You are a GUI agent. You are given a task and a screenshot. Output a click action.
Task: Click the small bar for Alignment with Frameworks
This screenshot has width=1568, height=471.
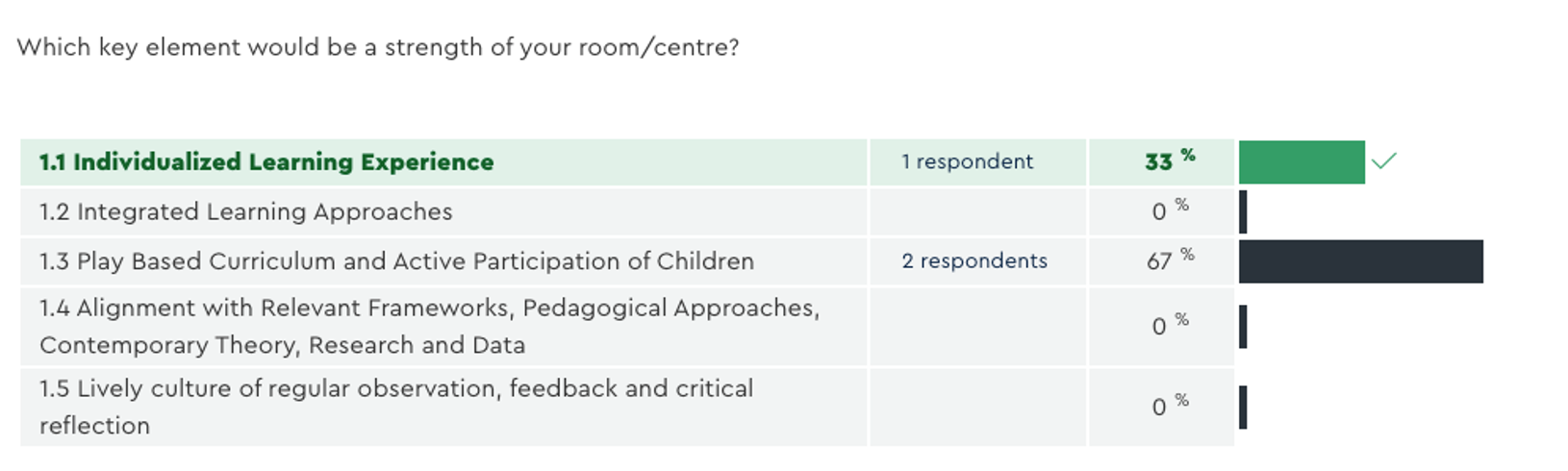coord(1243,326)
